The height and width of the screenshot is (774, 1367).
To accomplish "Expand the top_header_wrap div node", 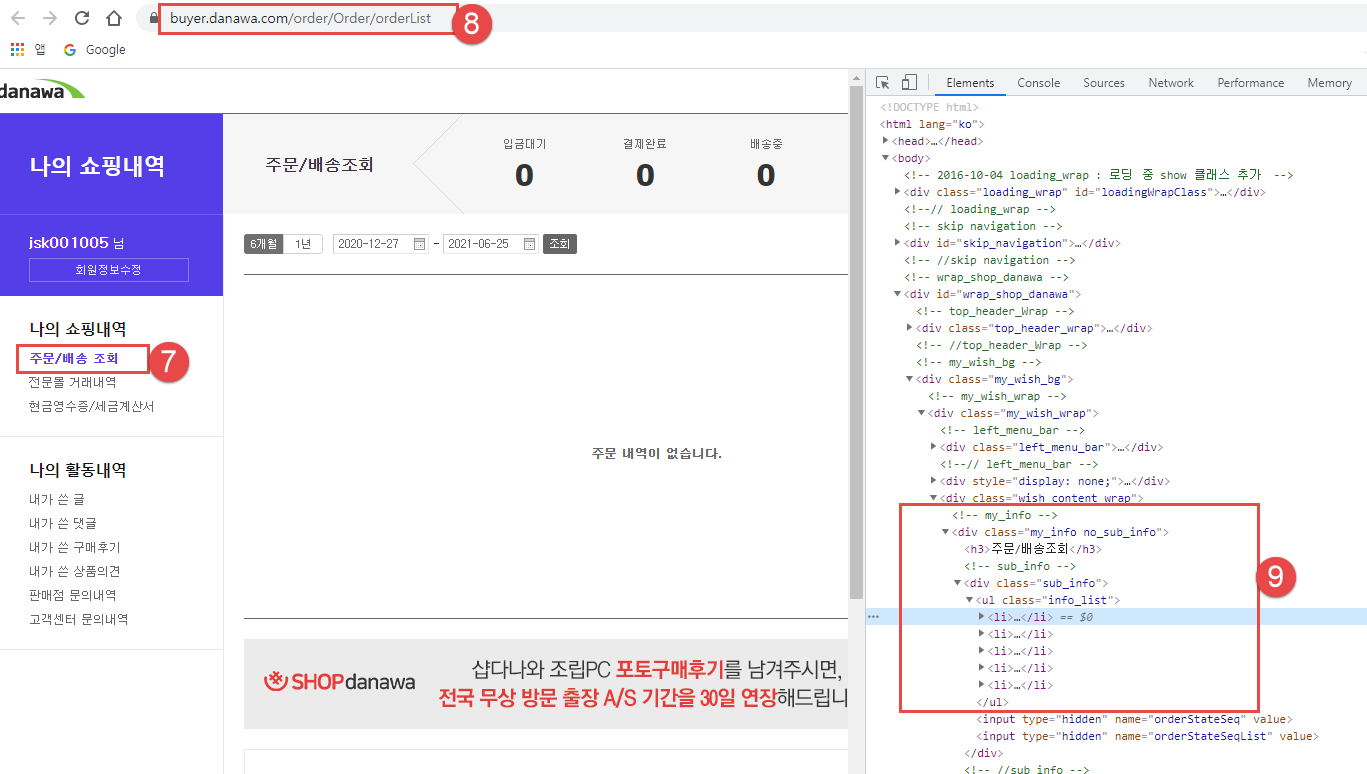I will (x=910, y=328).
